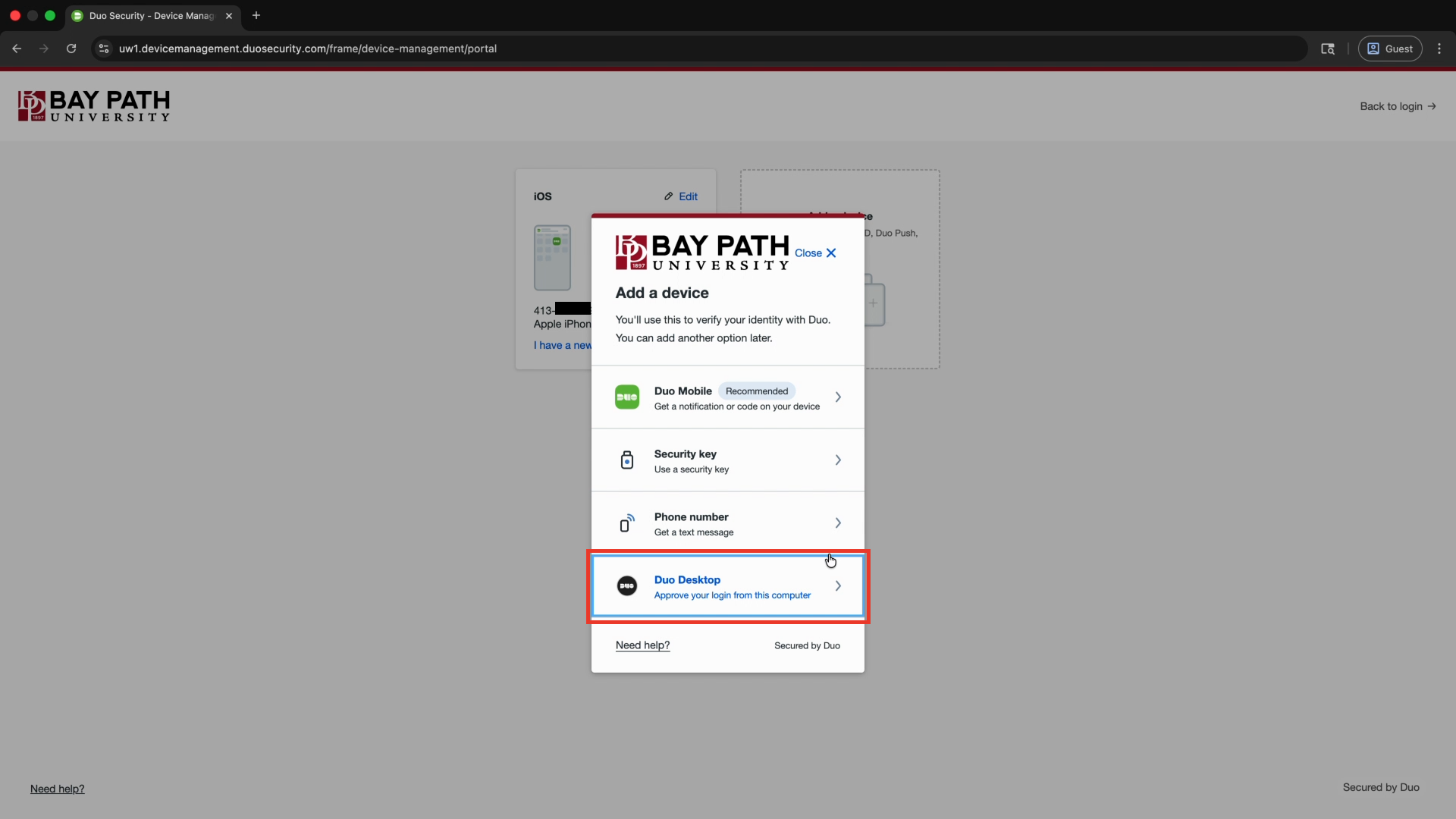
Task: Click the Secured by Duo text in dialog
Action: [807, 646]
